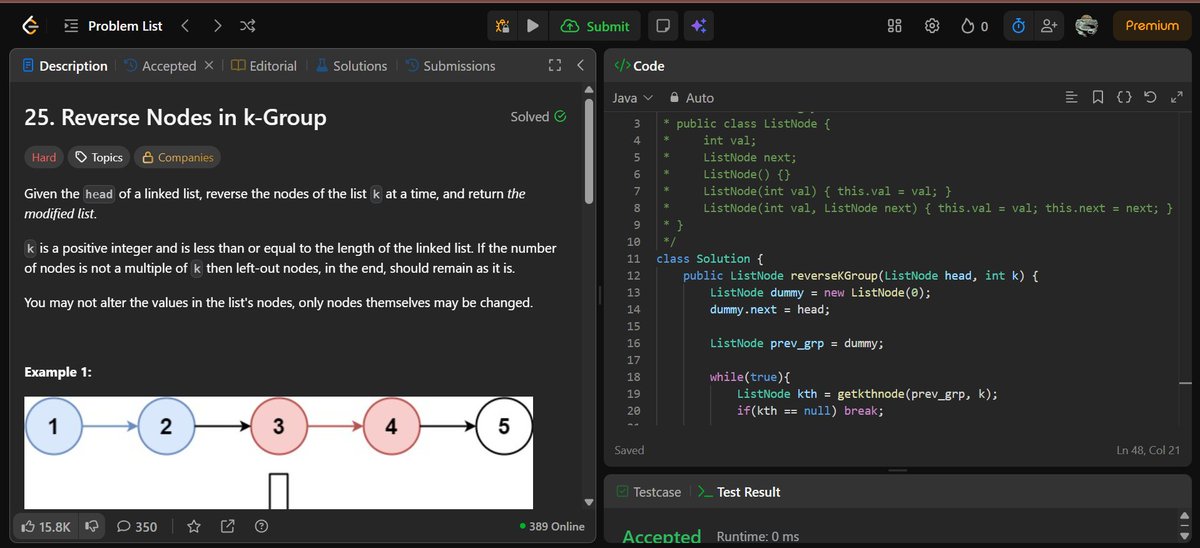Viewport: 1200px width, 548px height.
Task: Click the streak flame counter
Action: coord(975,26)
